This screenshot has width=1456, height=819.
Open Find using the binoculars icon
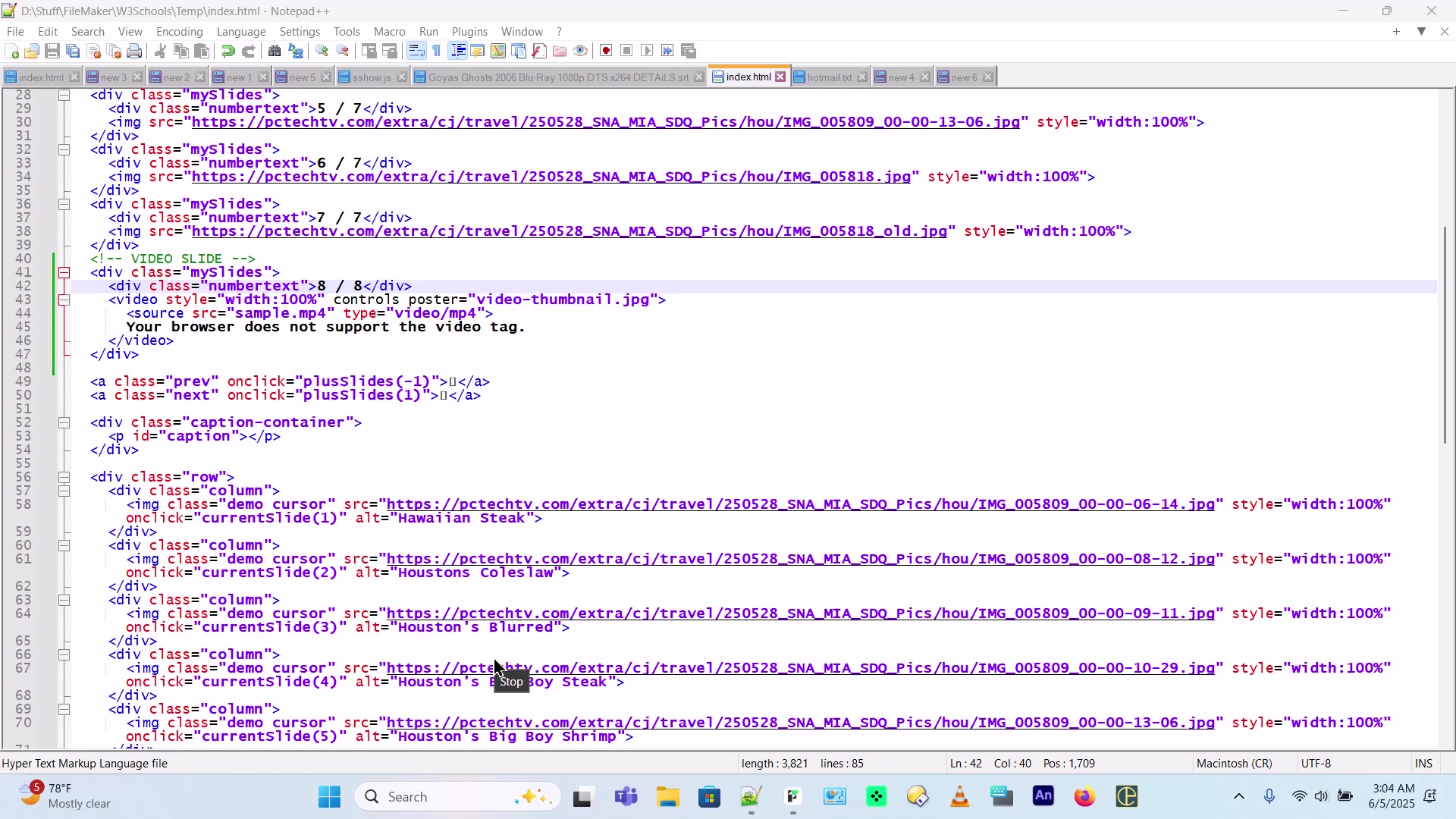click(275, 51)
